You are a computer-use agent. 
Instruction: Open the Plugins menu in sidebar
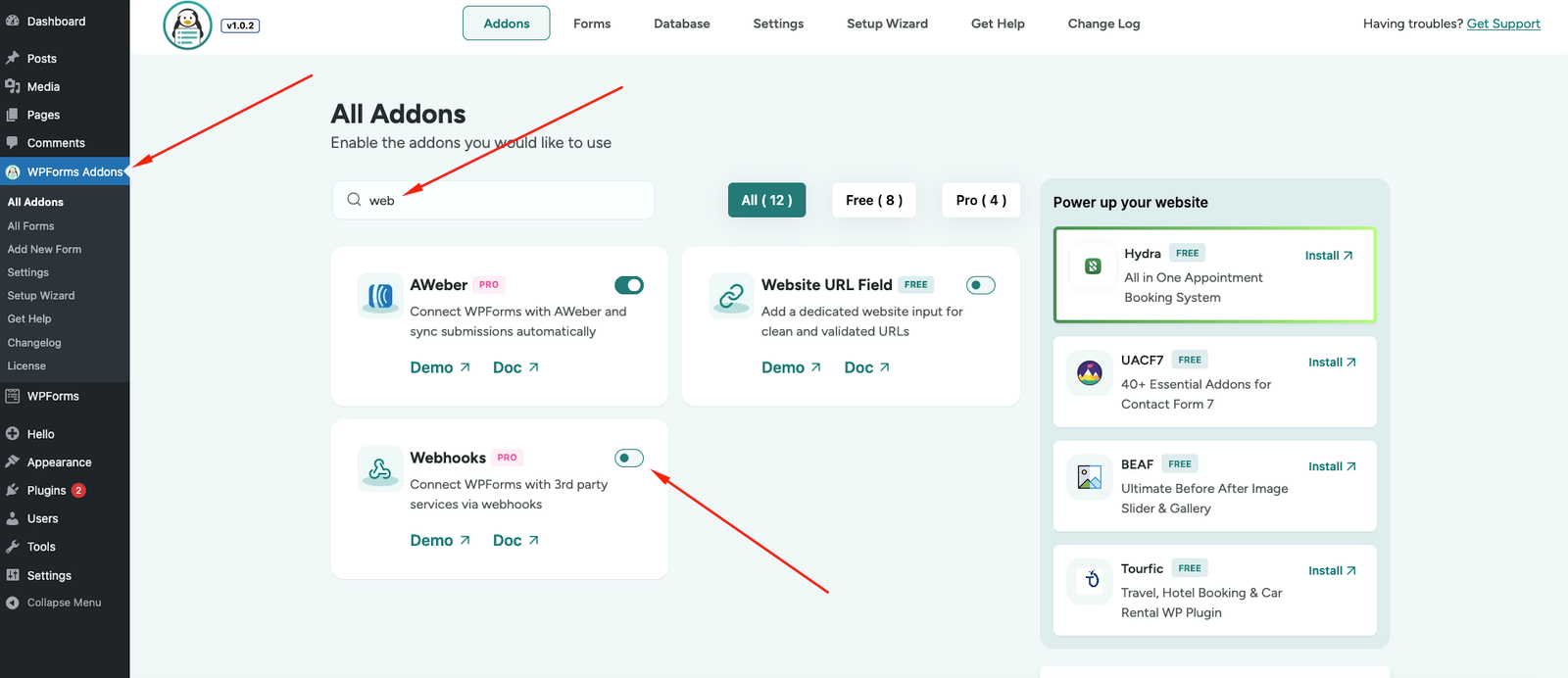click(46, 490)
